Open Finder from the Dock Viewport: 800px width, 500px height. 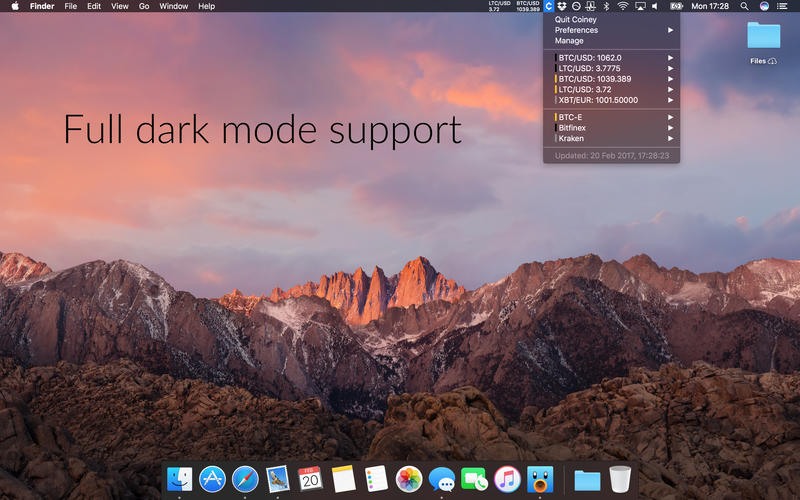click(x=180, y=479)
